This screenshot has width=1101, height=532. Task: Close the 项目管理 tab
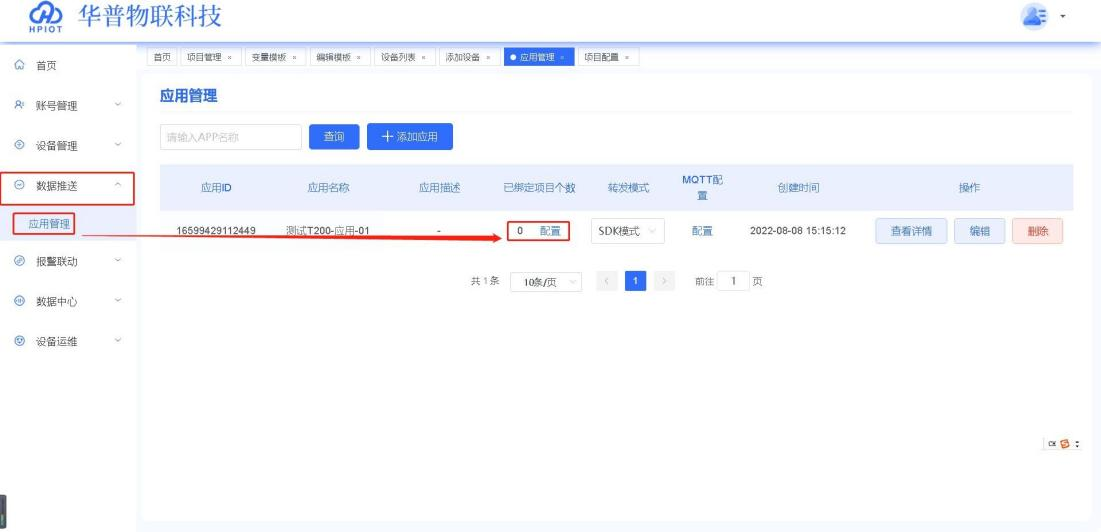[x=230, y=58]
